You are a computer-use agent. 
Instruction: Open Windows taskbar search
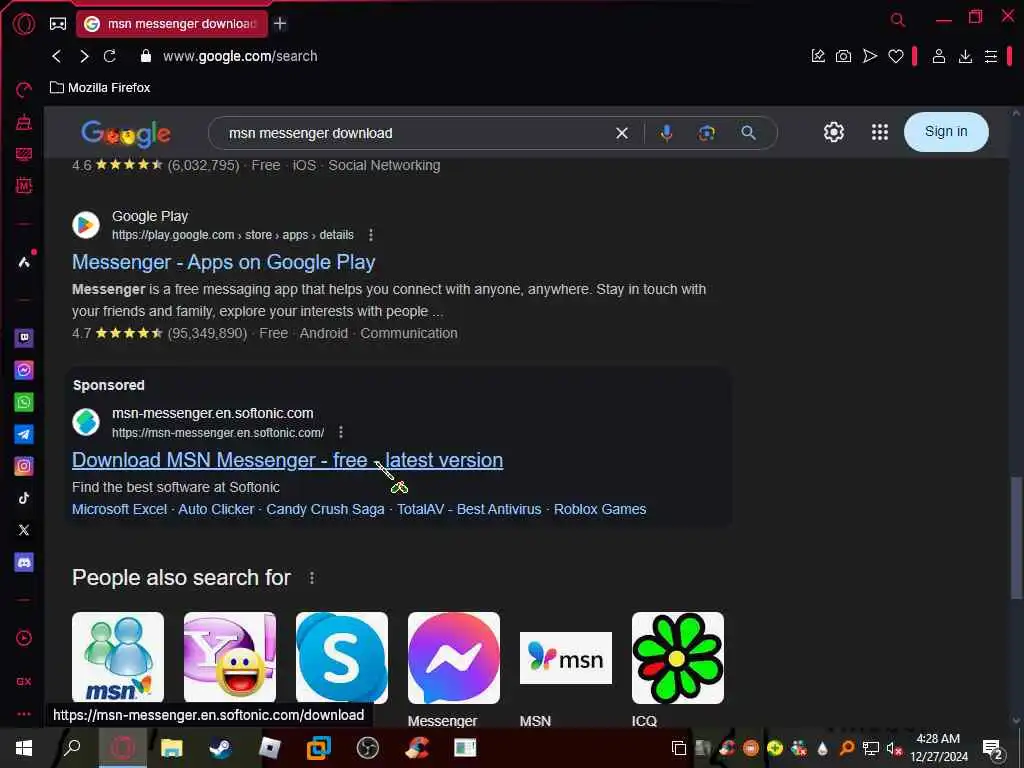coord(71,748)
